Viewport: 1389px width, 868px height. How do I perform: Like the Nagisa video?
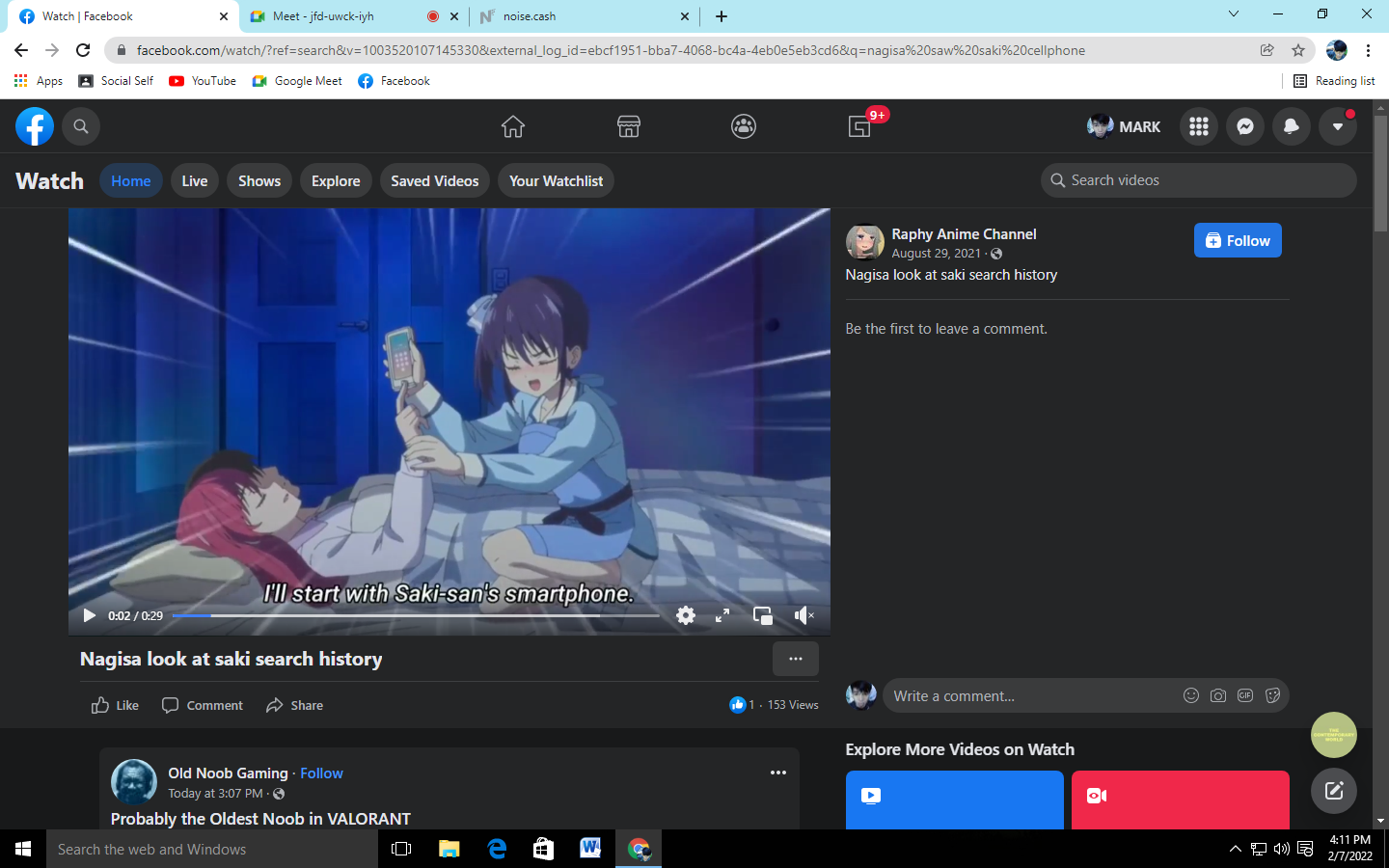[115, 705]
